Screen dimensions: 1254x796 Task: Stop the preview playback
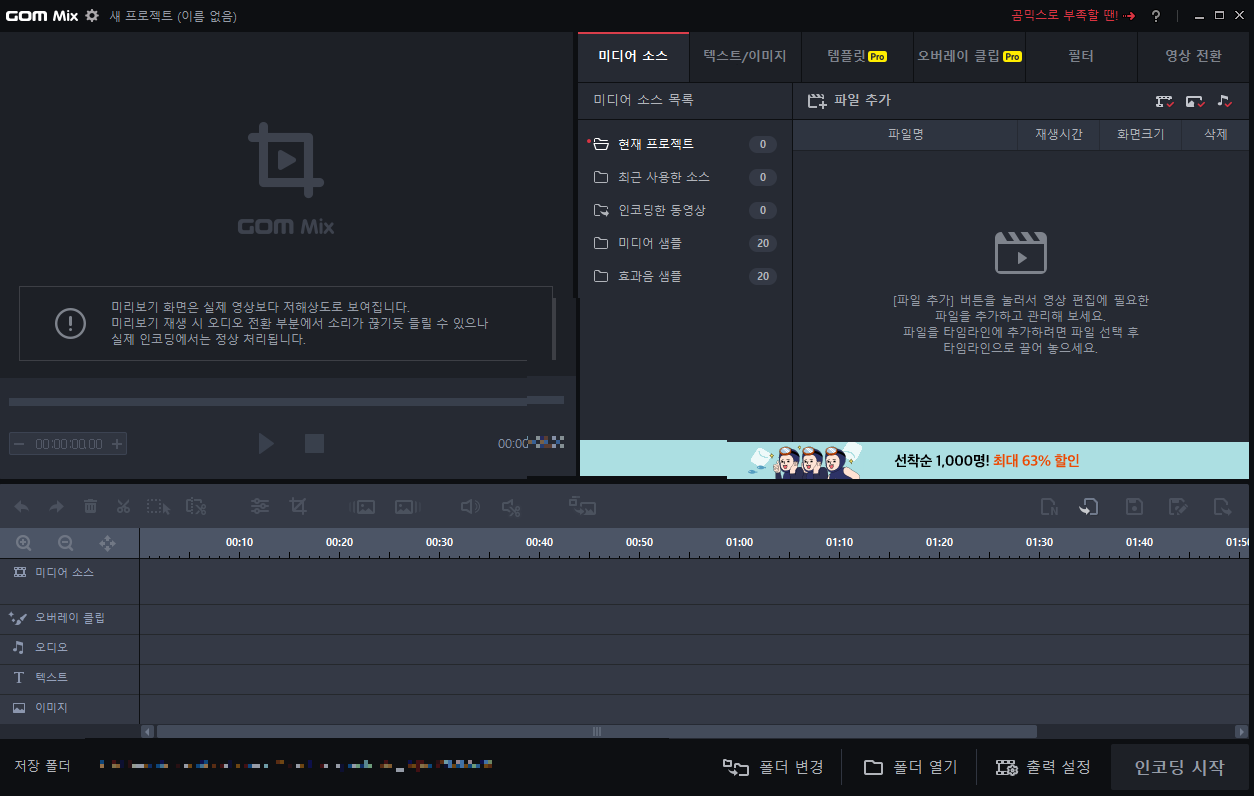(314, 443)
